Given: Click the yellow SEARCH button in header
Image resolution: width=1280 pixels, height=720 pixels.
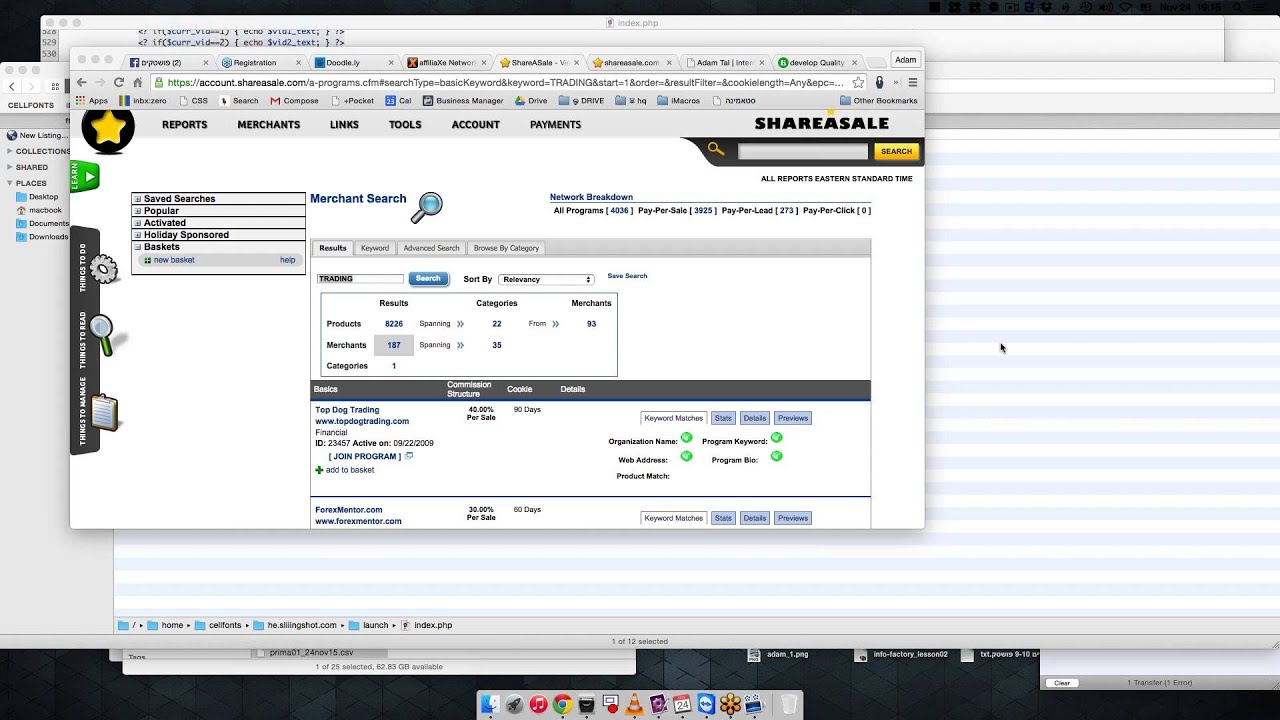Looking at the screenshot, I should (x=896, y=151).
